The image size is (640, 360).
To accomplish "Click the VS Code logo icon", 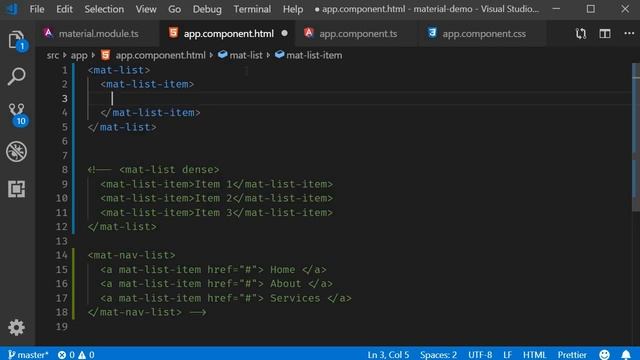I will click(x=12, y=9).
